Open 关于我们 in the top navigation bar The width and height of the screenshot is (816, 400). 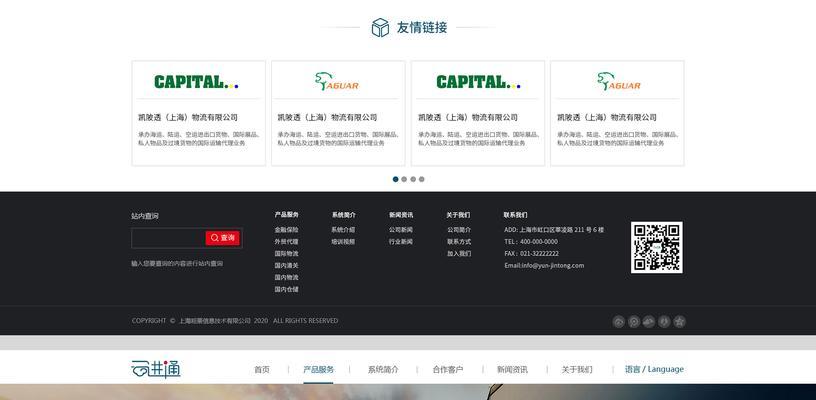(577, 369)
